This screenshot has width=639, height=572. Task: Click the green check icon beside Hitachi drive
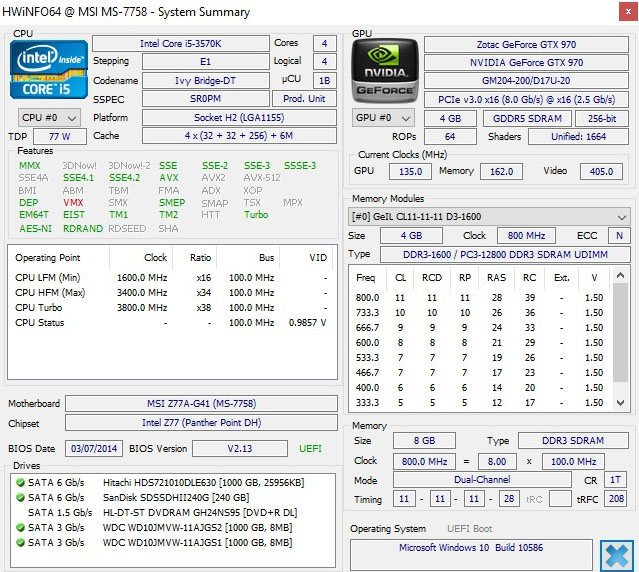[x=20, y=483]
